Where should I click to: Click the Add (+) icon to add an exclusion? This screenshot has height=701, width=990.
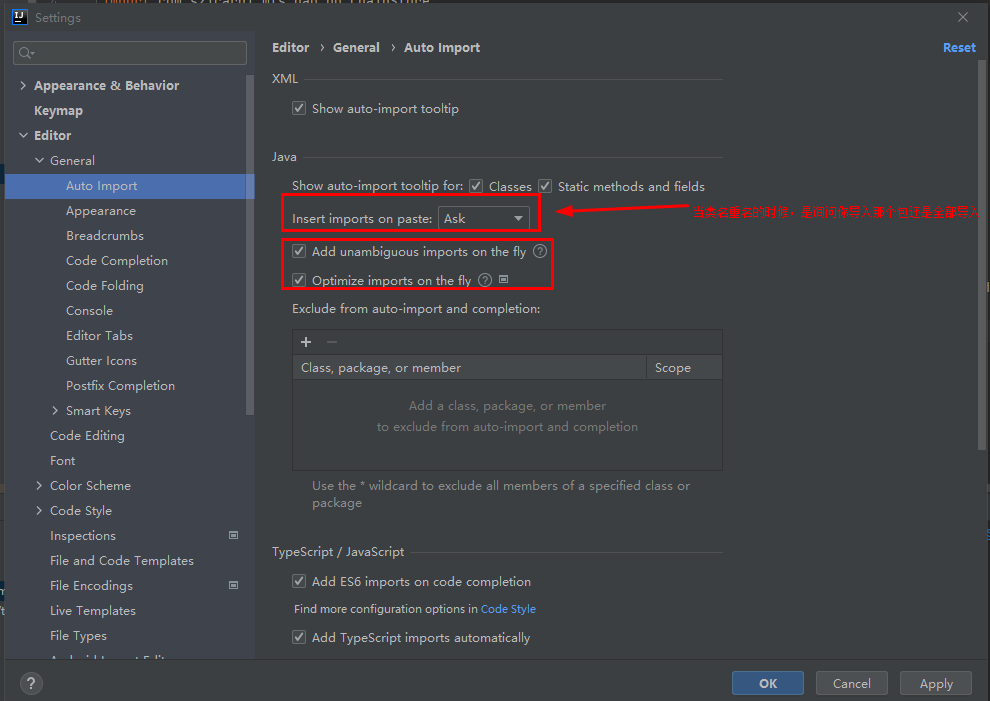[305, 342]
